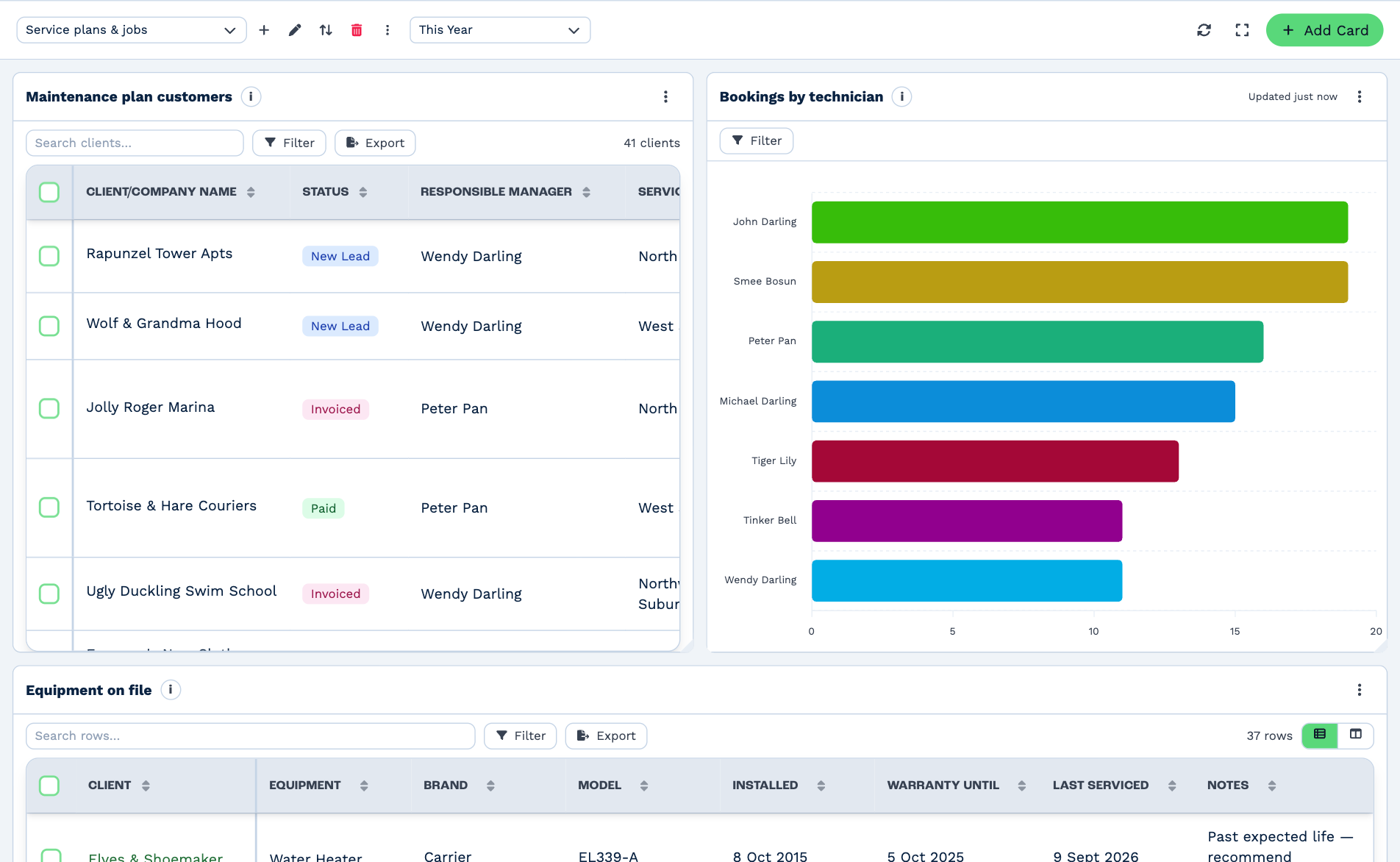
Task: Refresh the dashboard data
Action: coord(1204,30)
